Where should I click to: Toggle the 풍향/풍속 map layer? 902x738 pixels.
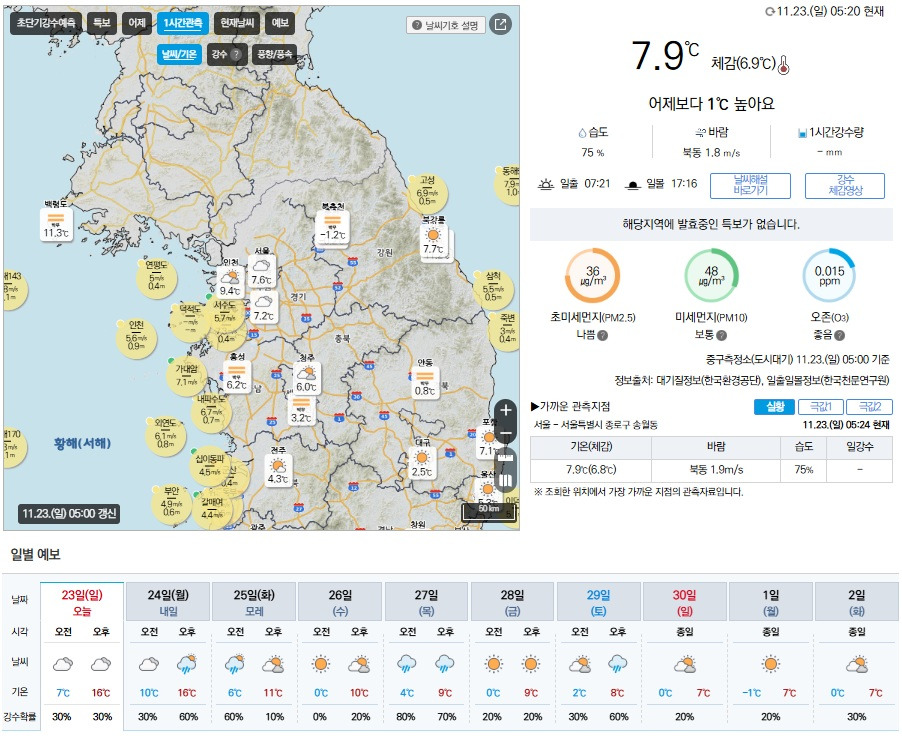click(274, 54)
